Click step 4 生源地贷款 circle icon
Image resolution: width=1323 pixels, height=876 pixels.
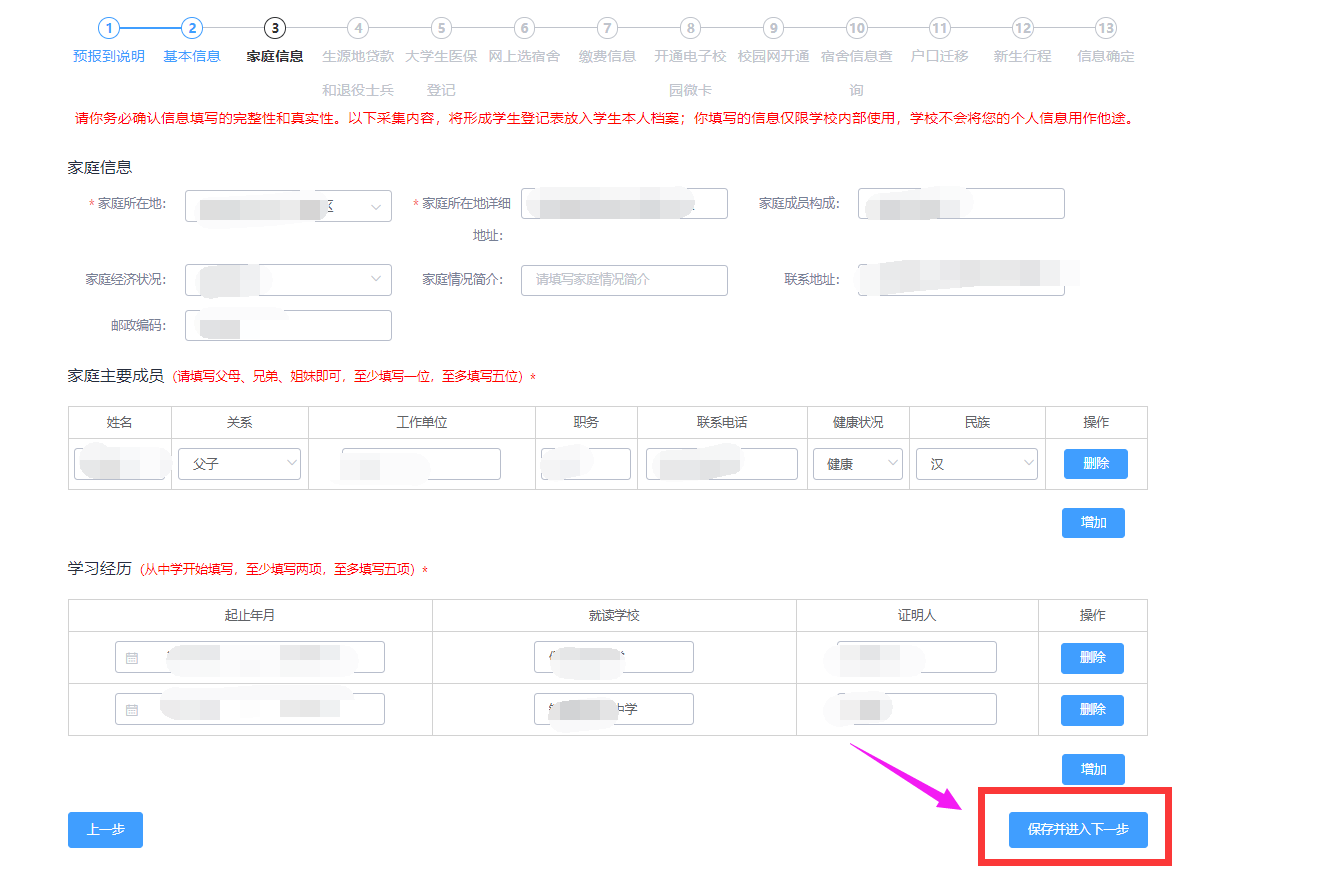358,28
